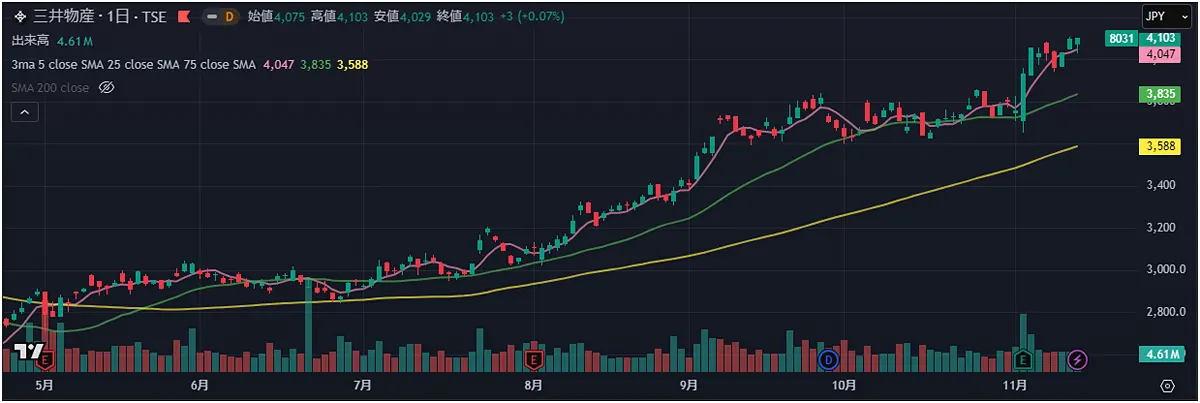Click the symbol icon before 三井物産
Image resolution: width=1200 pixels, height=403 pixels.
[18, 17]
